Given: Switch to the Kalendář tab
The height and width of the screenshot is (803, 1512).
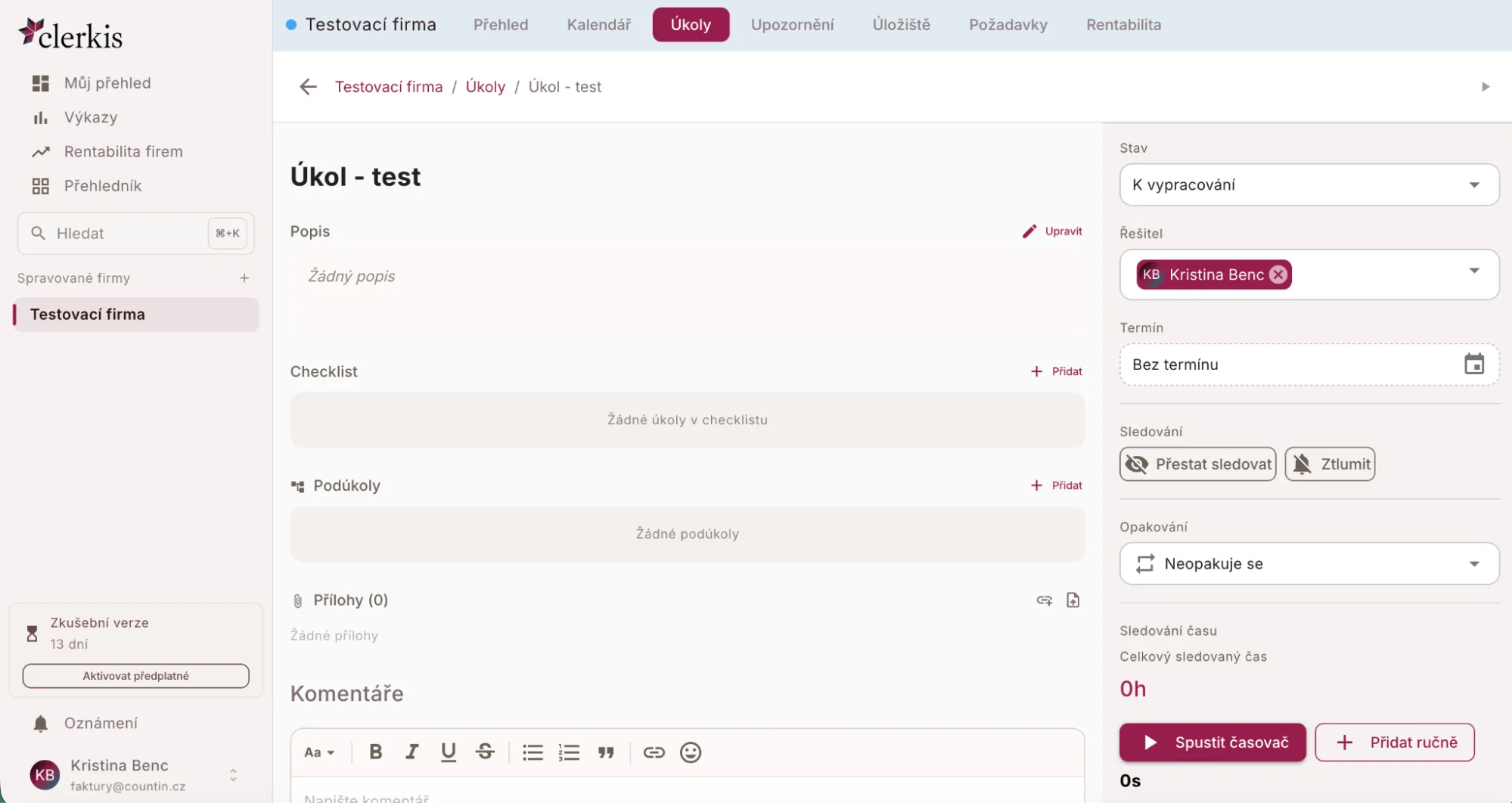Looking at the screenshot, I should (598, 24).
